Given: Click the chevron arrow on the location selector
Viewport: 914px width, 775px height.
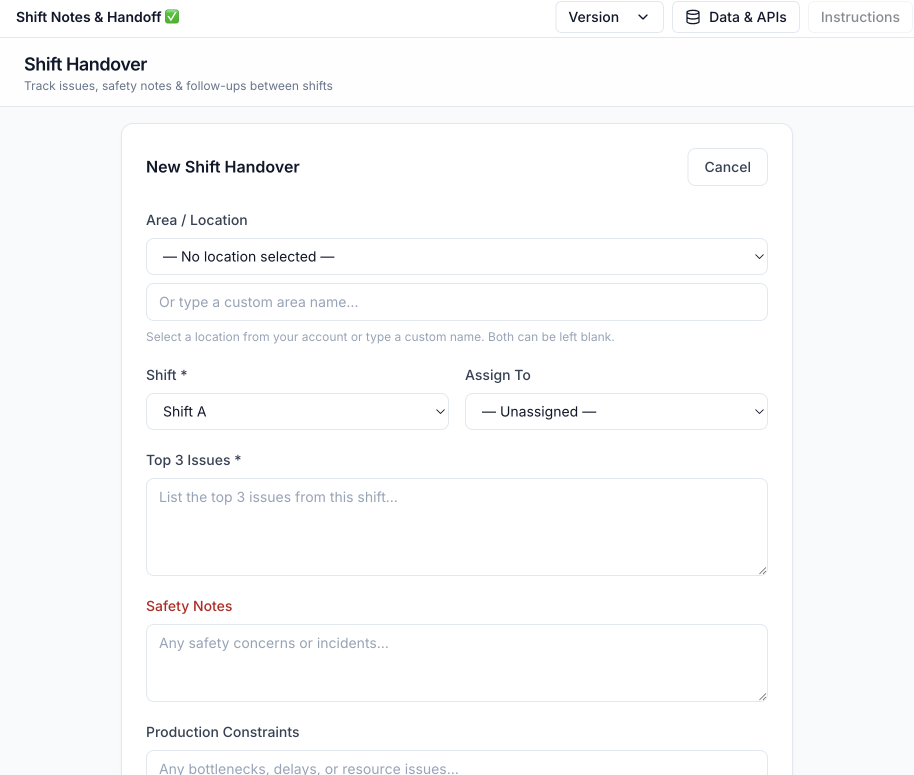Looking at the screenshot, I should (x=758, y=257).
